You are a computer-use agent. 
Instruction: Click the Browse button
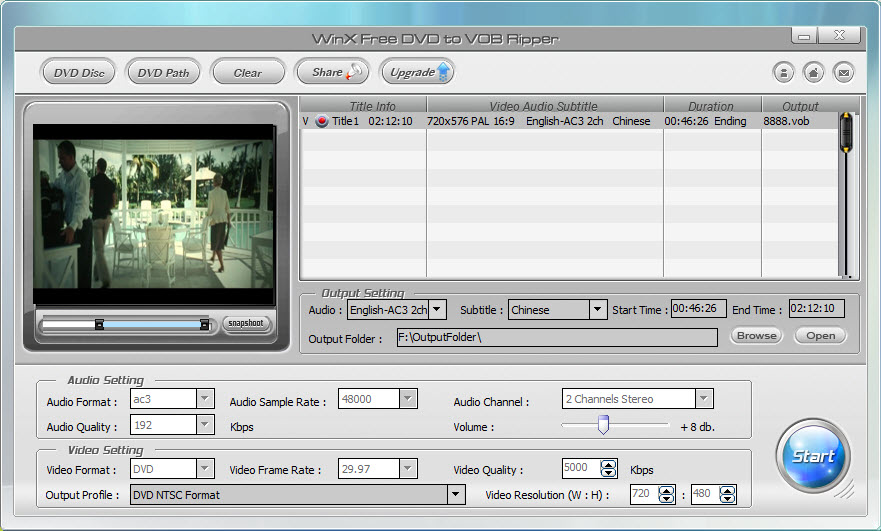[x=756, y=335]
